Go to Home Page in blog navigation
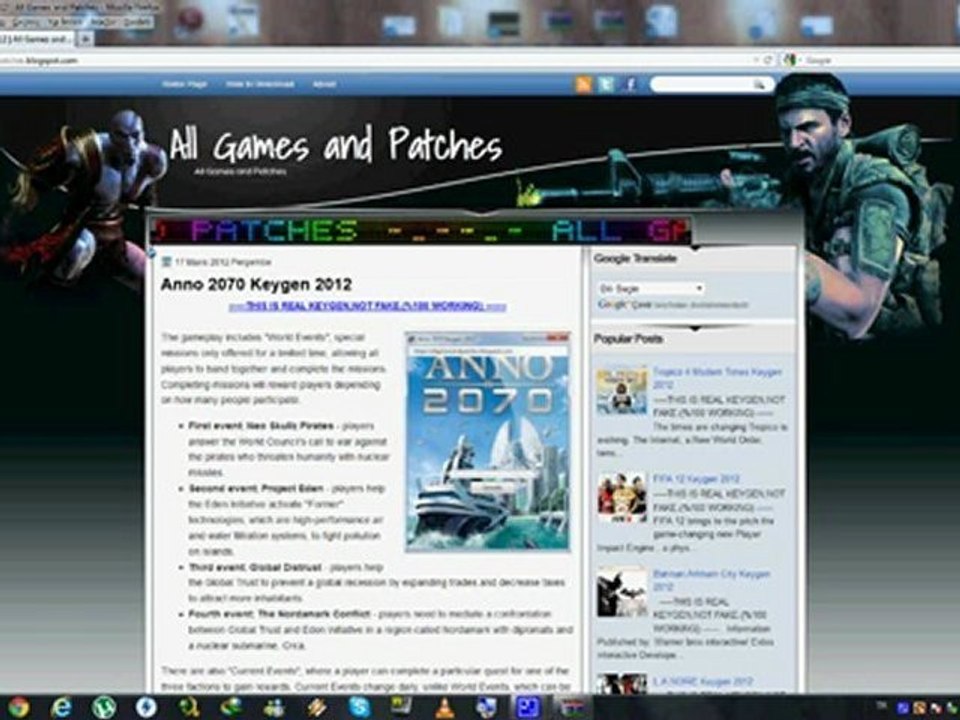The width and height of the screenshot is (960, 720). pos(184,84)
